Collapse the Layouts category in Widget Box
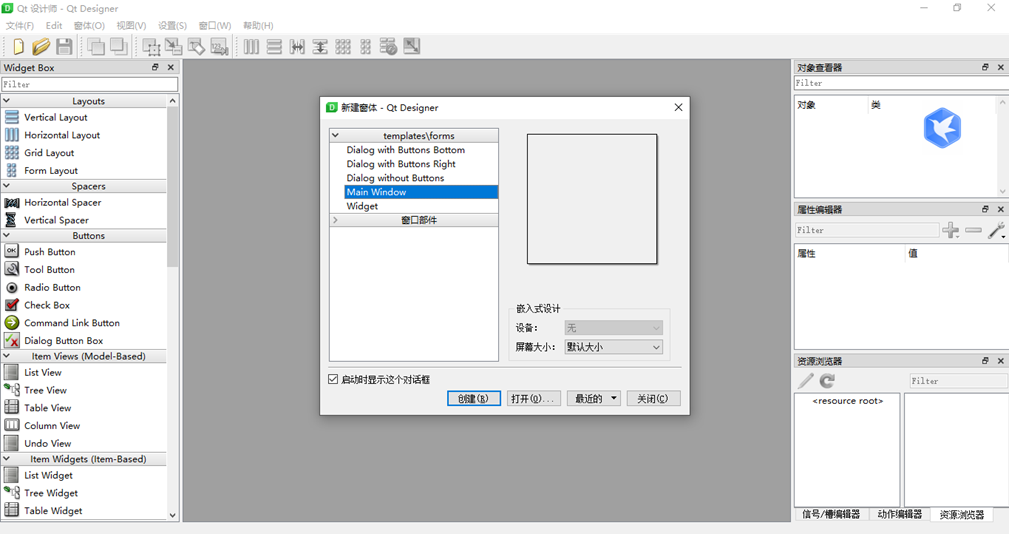This screenshot has width=1009, height=534. (6, 101)
